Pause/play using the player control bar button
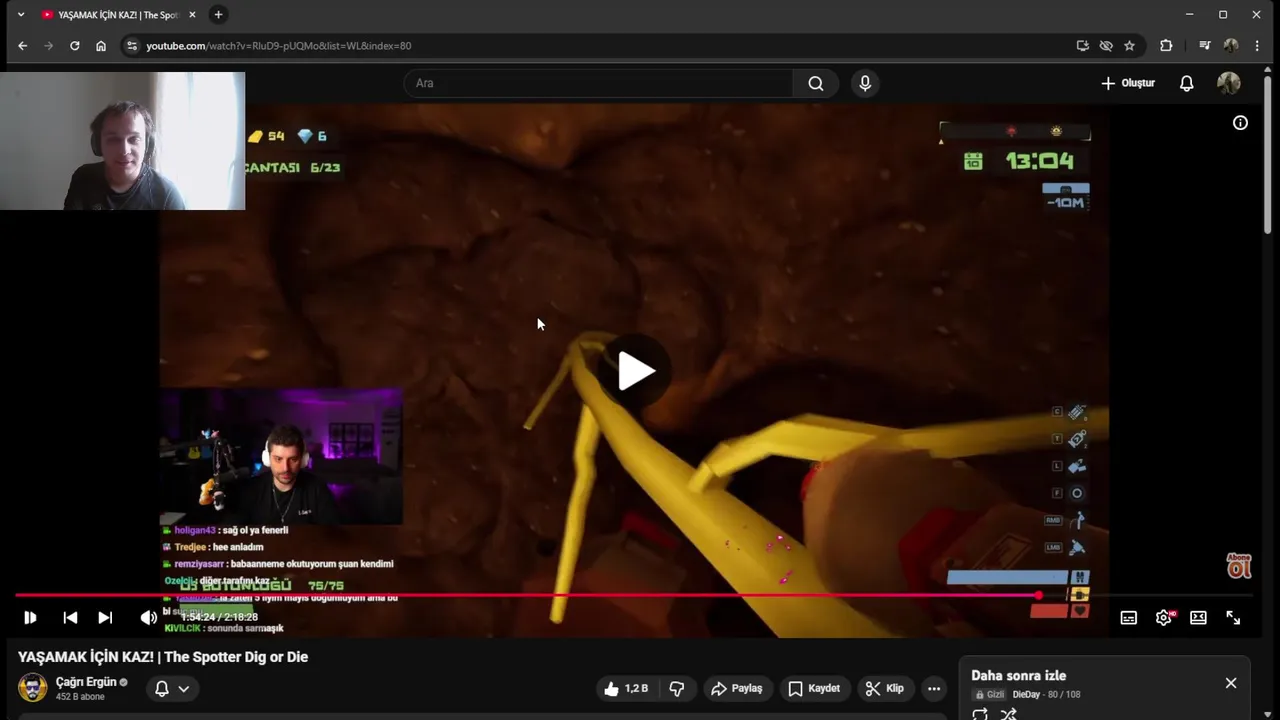Viewport: 1280px width, 720px height. coord(30,618)
